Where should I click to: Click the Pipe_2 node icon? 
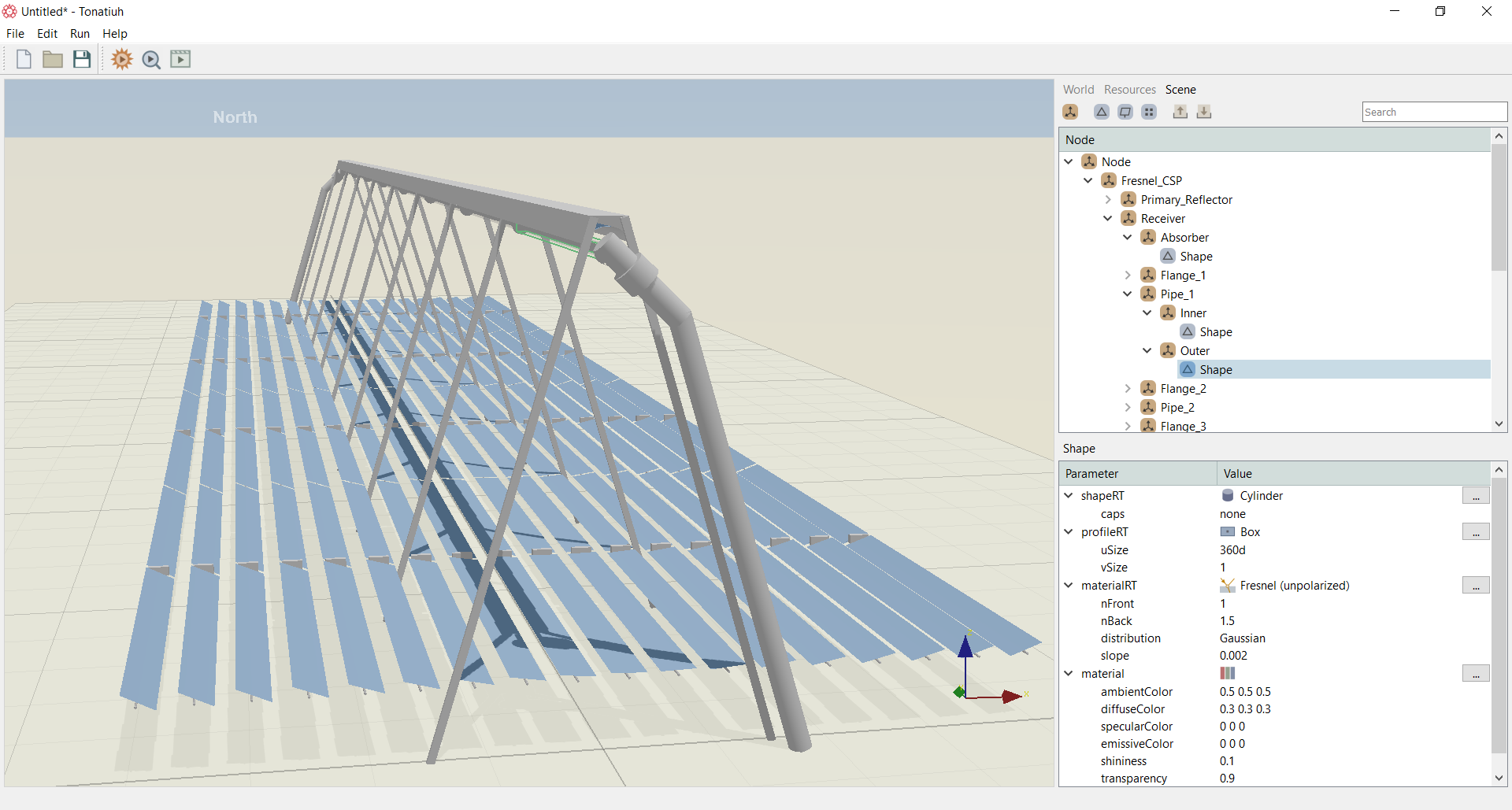point(1148,407)
